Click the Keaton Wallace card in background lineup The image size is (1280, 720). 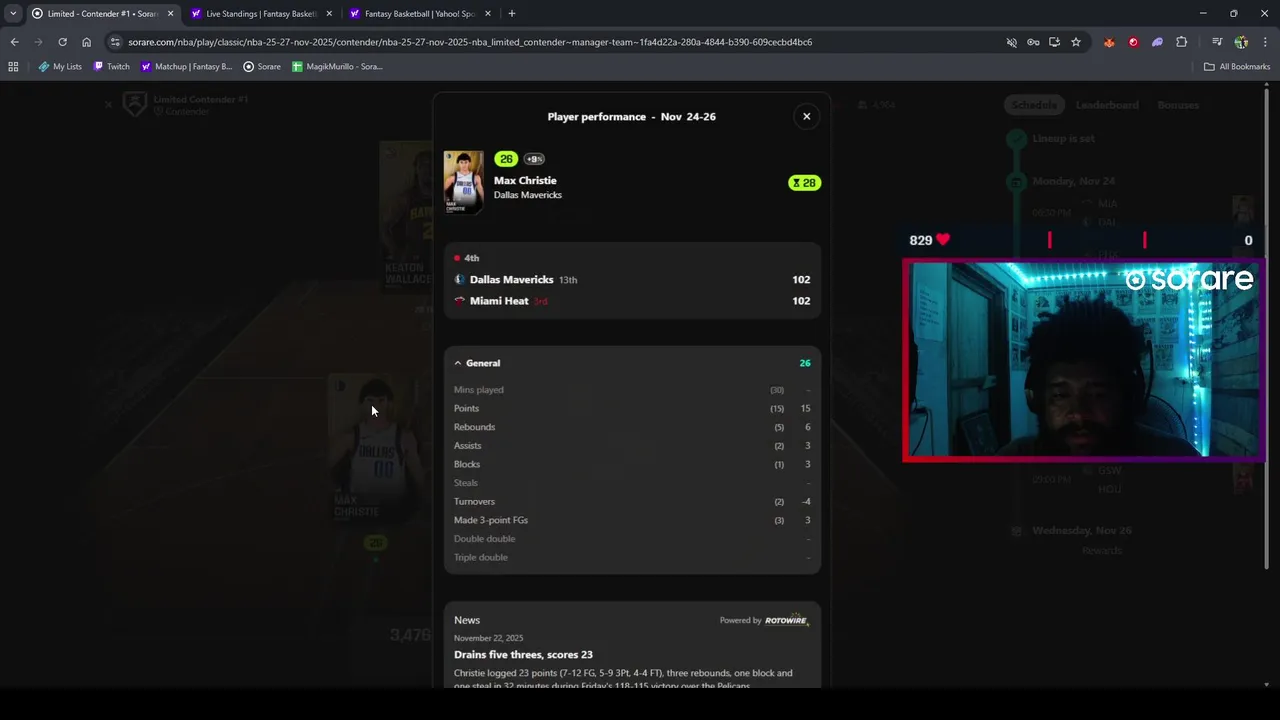point(408,215)
